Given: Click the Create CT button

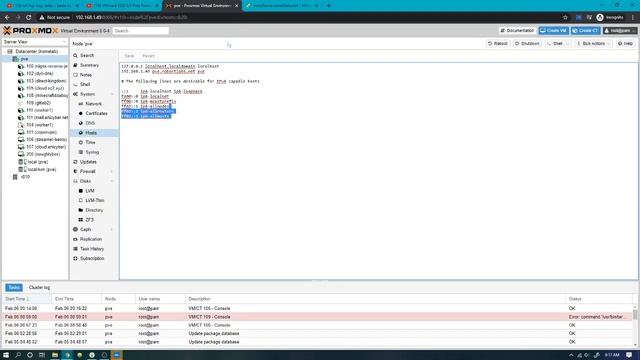Looking at the screenshot, I should 586,31.
